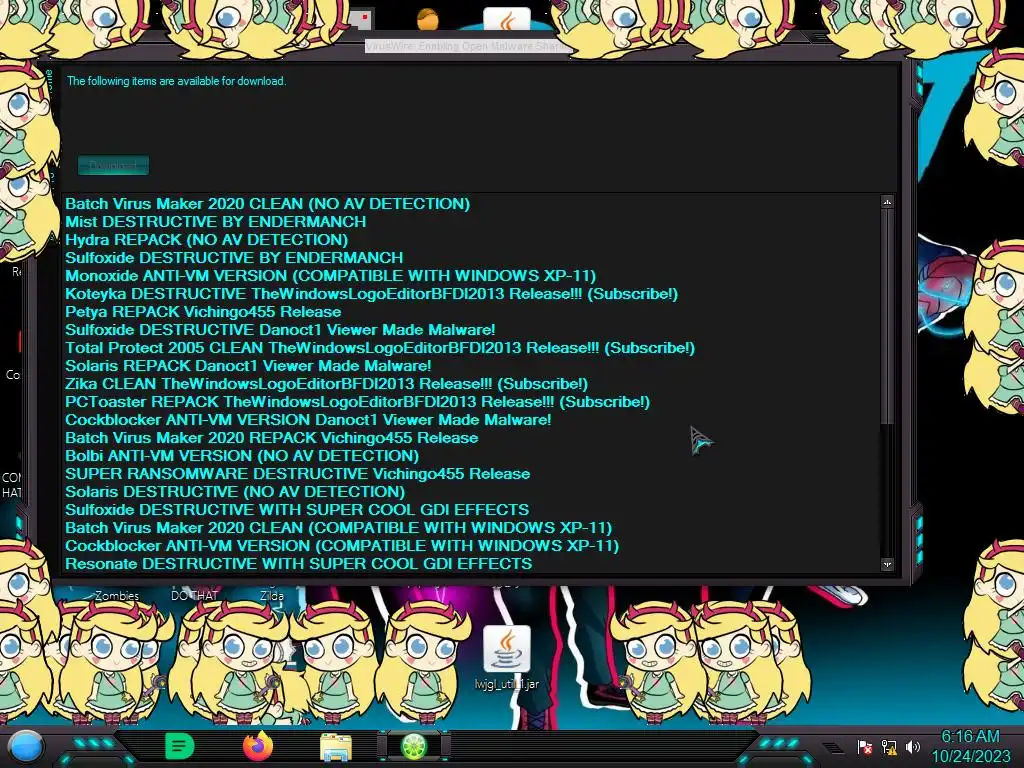
Task: Open File Explorer from the taskbar
Action: click(x=336, y=747)
